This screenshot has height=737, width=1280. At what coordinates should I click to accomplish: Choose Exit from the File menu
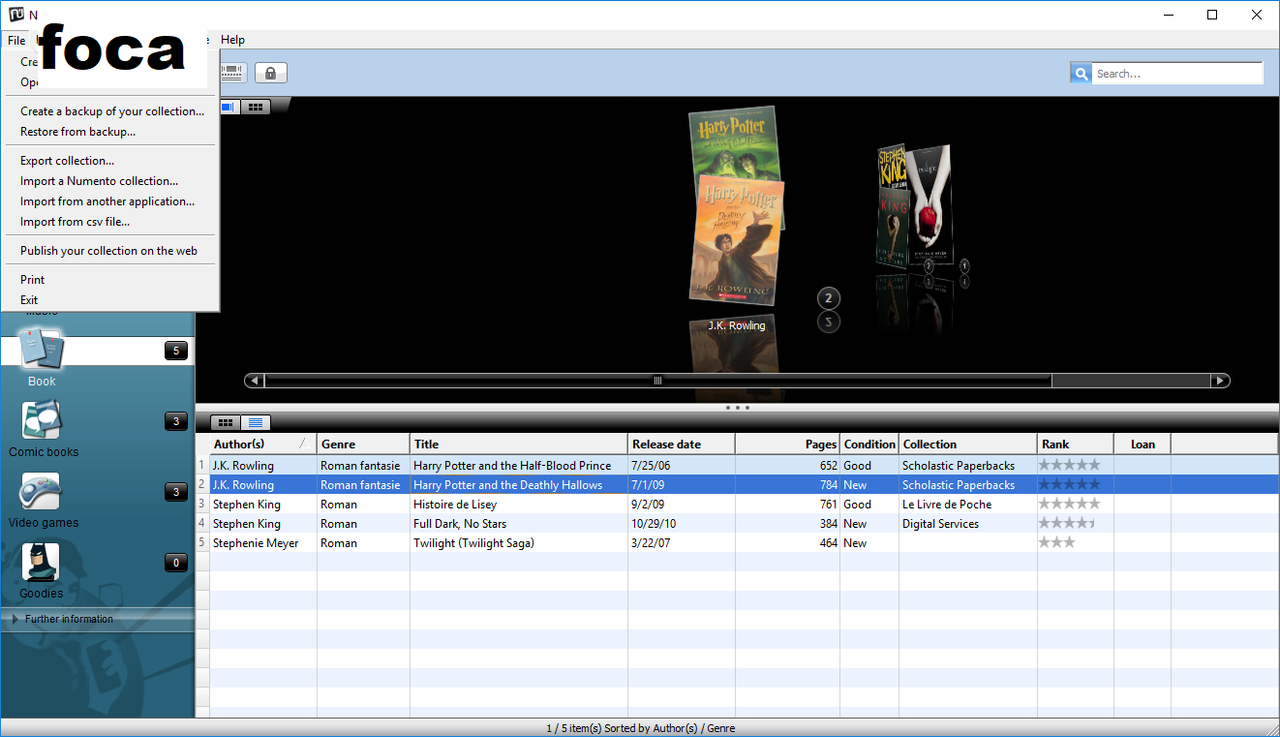pos(29,300)
